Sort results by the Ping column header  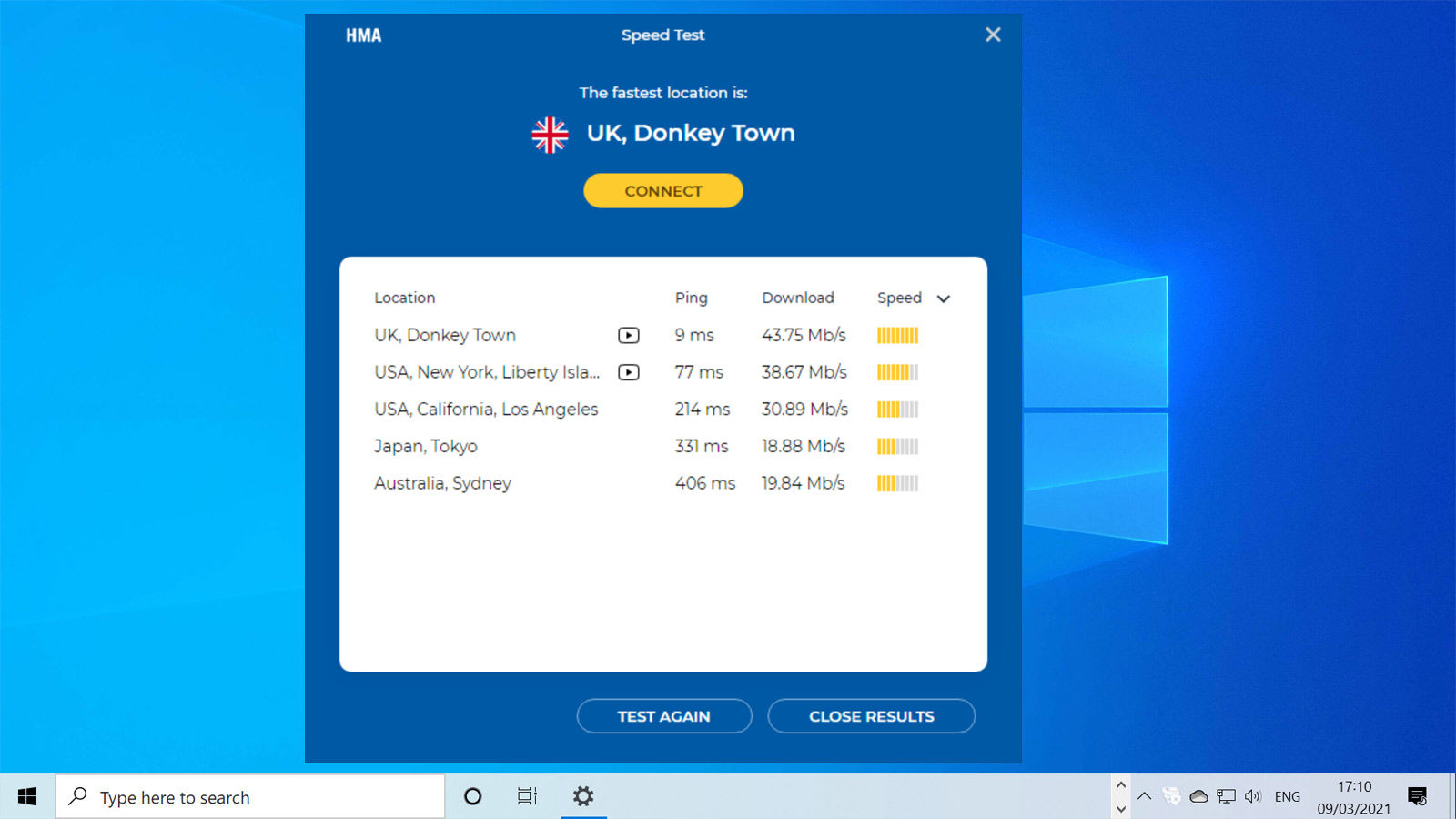click(691, 298)
